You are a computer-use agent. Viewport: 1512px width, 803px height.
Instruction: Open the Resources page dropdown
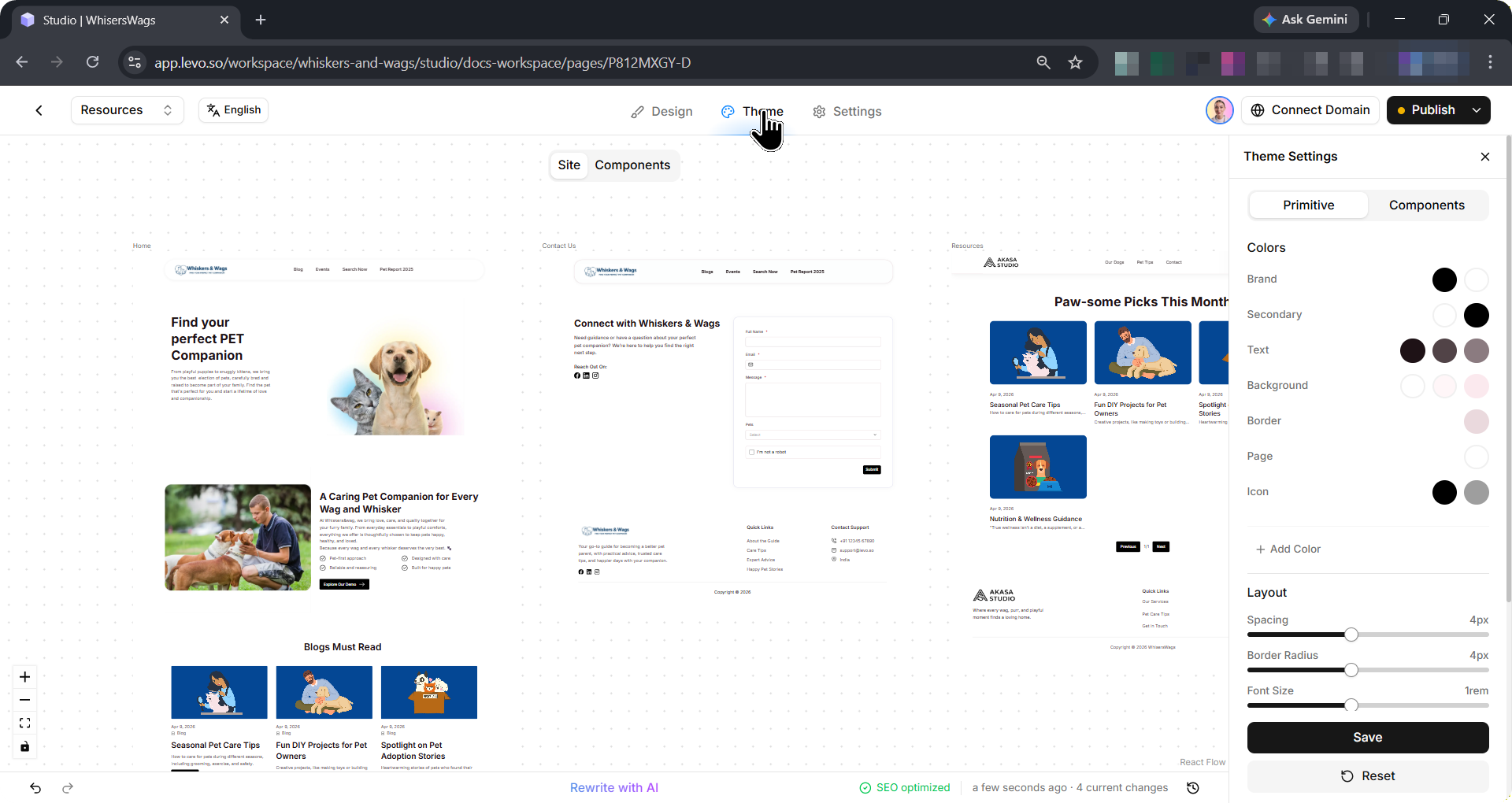pyautogui.click(x=127, y=110)
